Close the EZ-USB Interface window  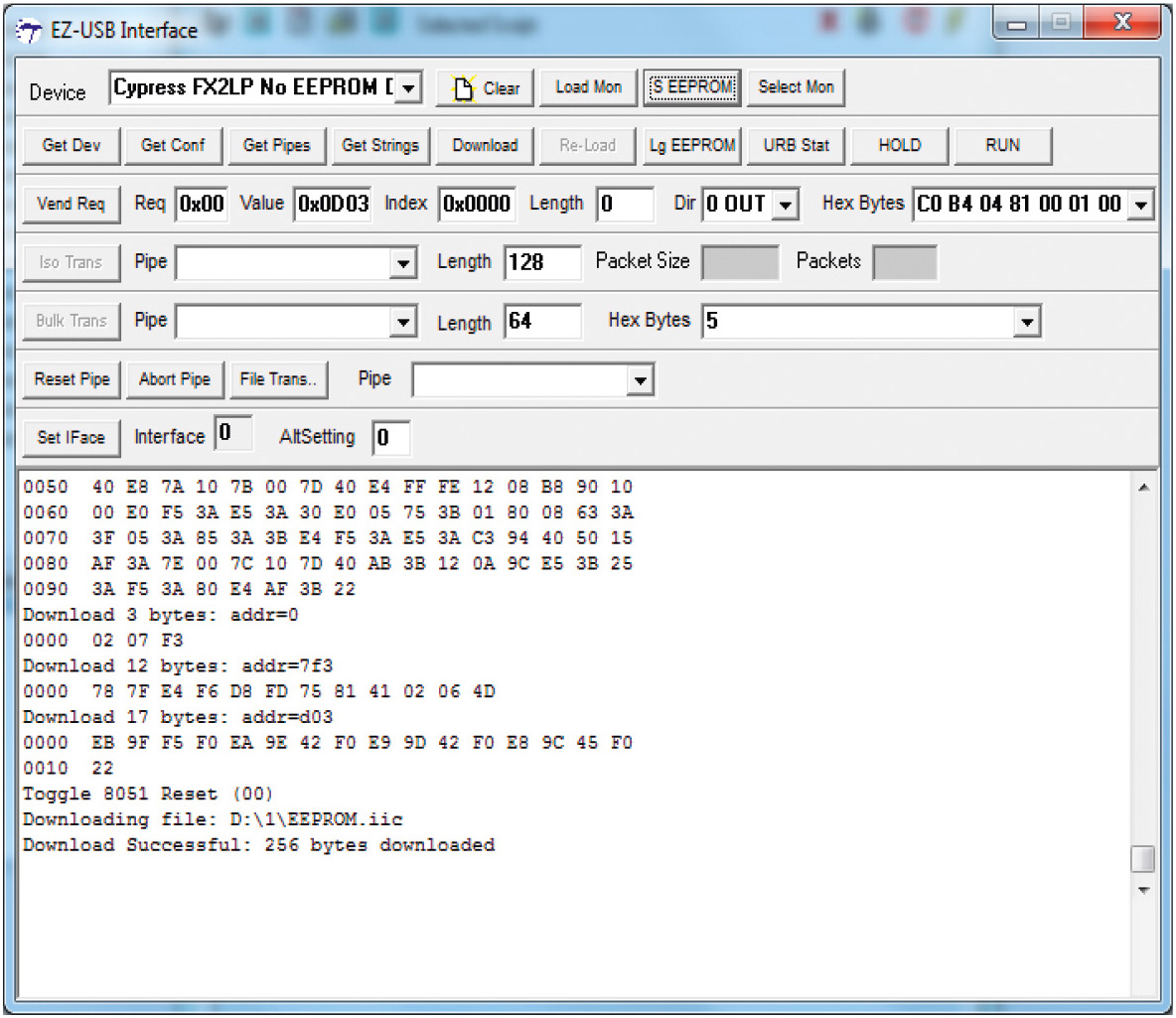[x=1121, y=24]
